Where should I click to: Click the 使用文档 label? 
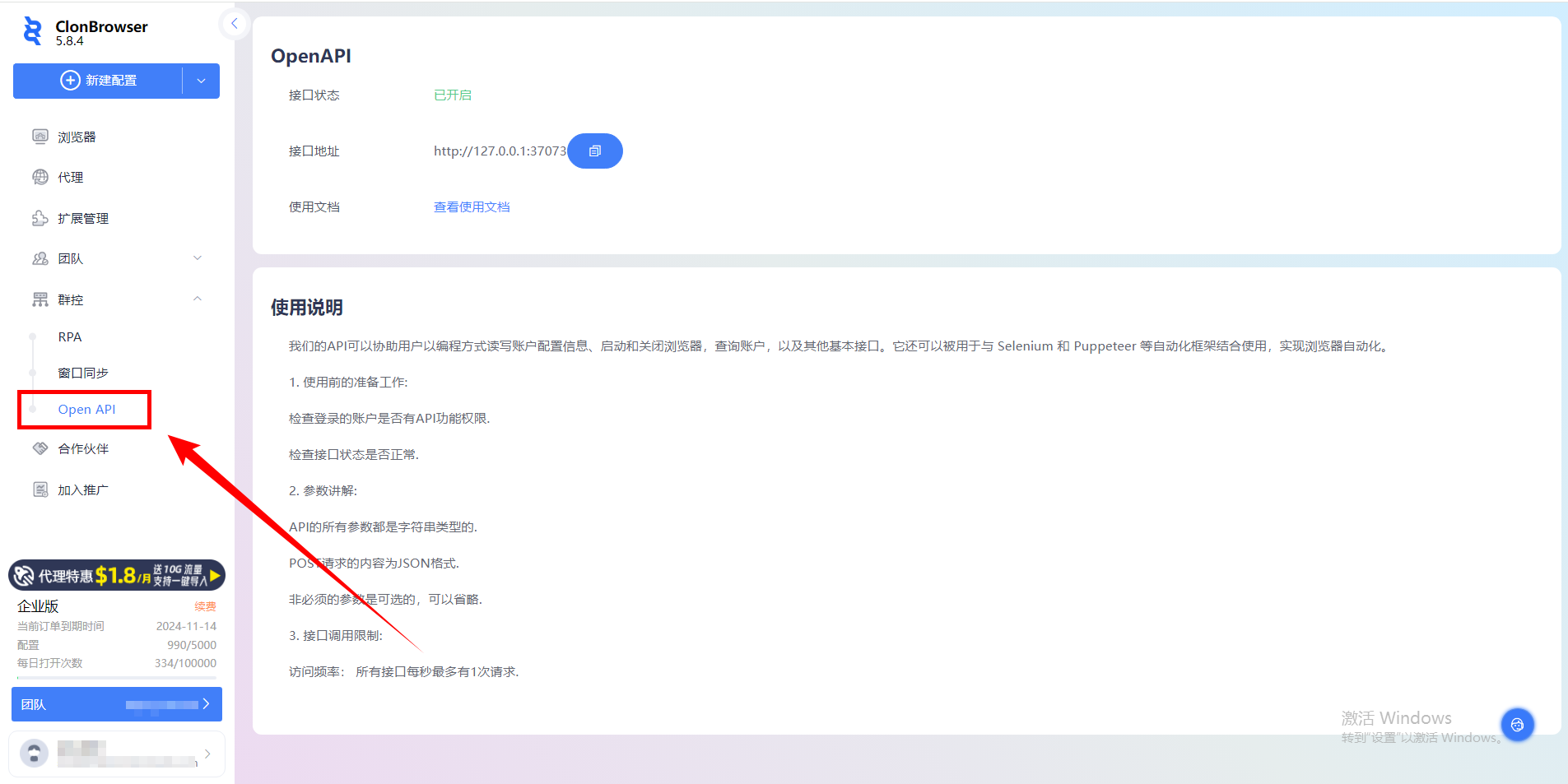pyautogui.click(x=314, y=206)
